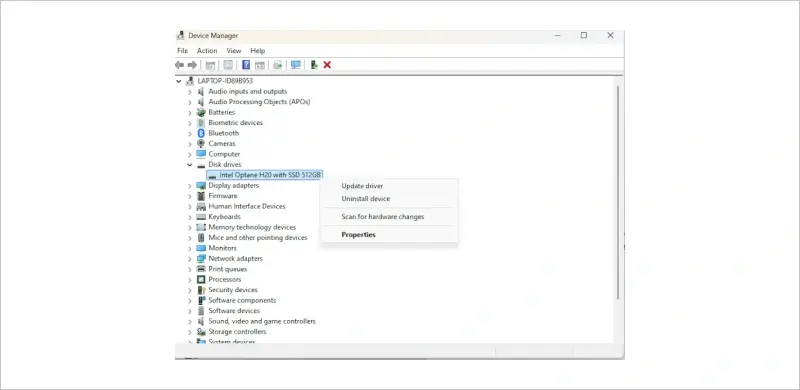Click the Bluetooth category icon
Image resolution: width=800 pixels, height=390 pixels.
(x=201, y=133)
